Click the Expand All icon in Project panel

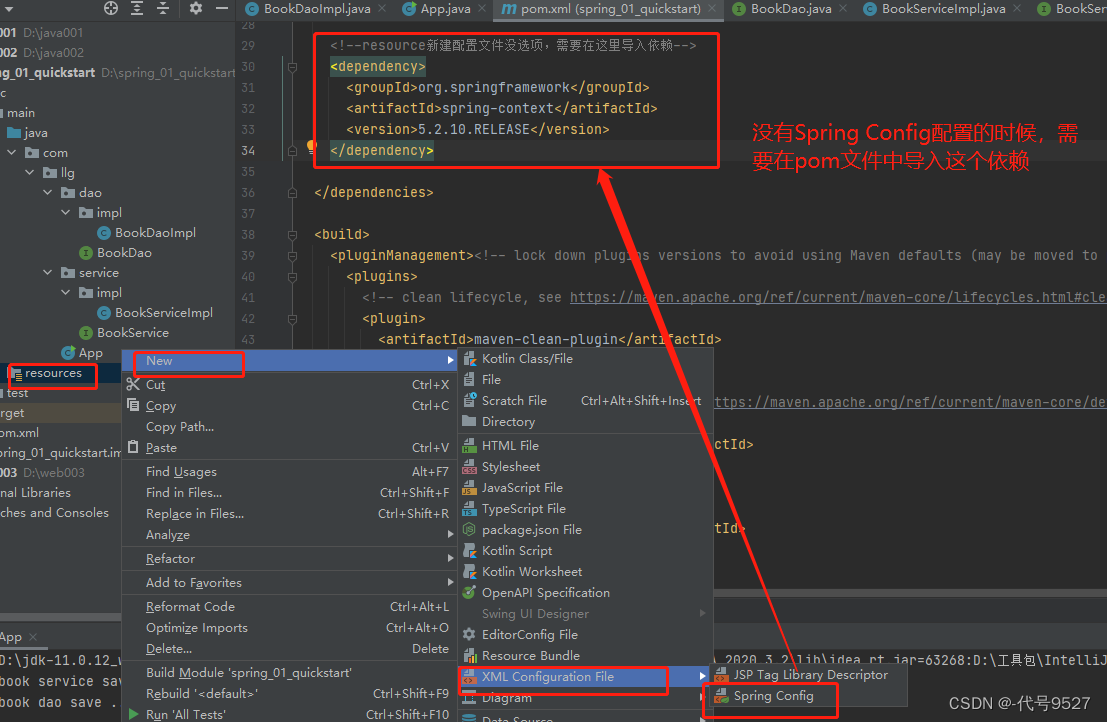tap(137, 8)
